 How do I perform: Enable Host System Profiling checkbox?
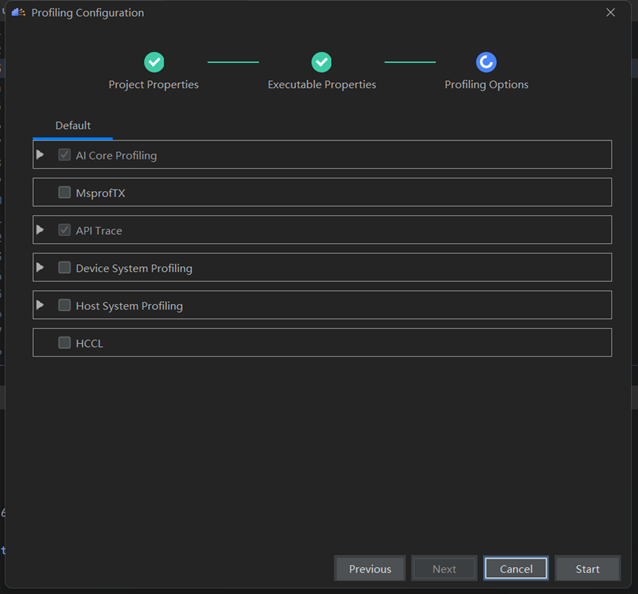click(x=65, y=305)
